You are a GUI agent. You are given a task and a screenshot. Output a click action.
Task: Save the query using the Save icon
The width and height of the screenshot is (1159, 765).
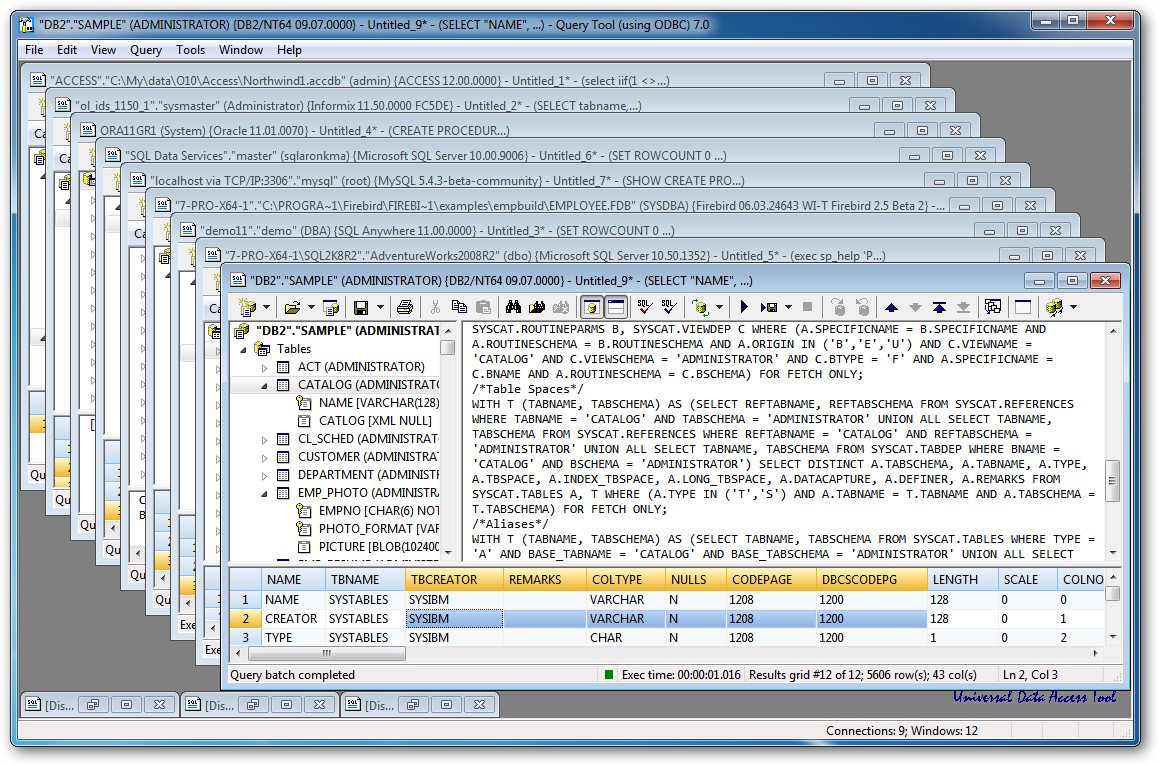coord(363,307)
